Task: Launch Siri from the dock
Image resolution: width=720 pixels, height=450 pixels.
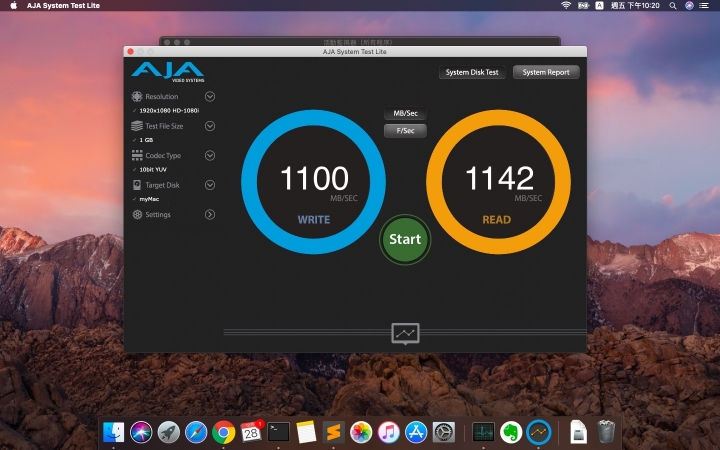Action: [x=141, y=432]
